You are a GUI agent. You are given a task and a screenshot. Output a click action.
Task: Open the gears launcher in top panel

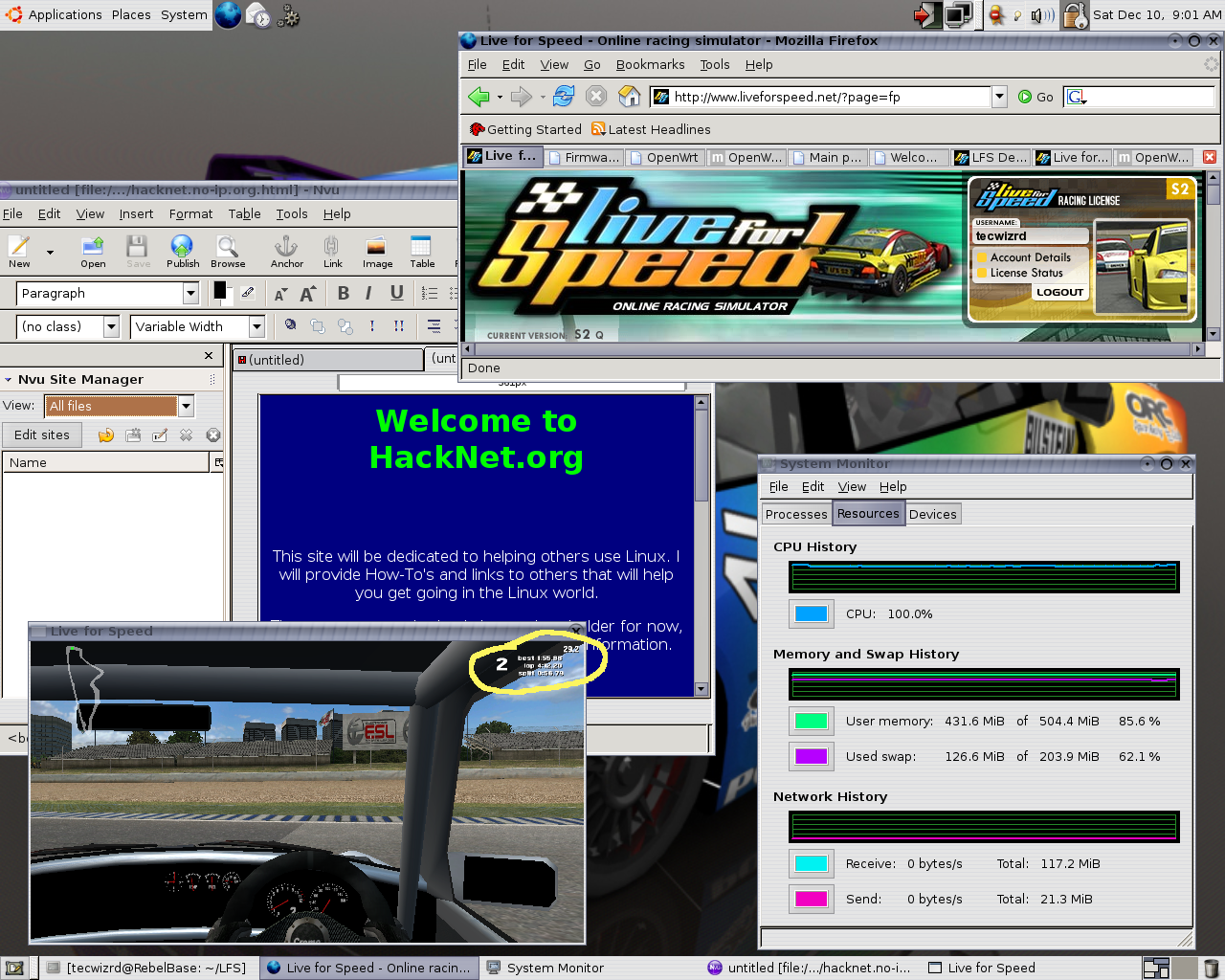click(x=288, y=15)
